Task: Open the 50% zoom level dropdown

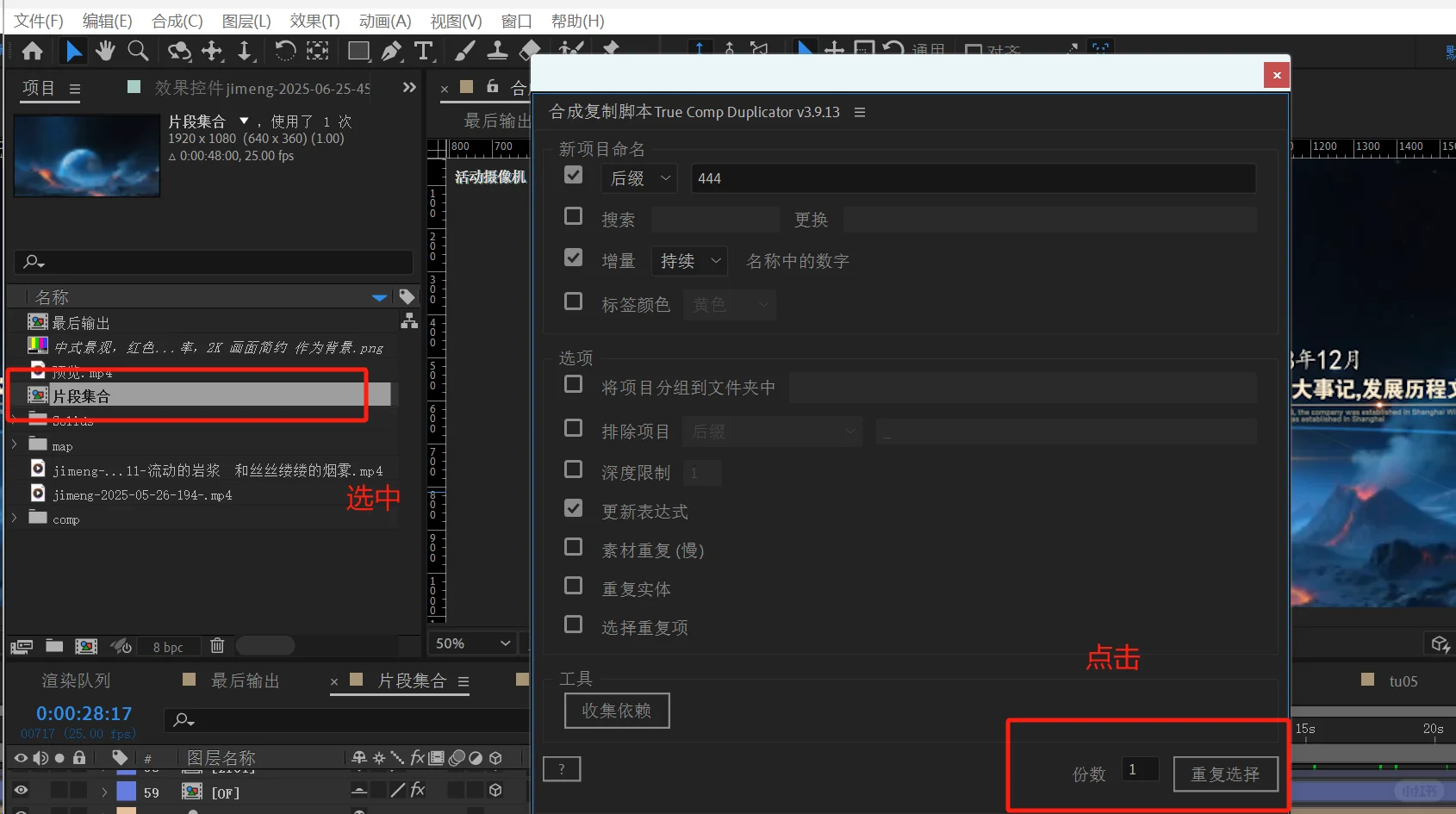Action: [x=472, y=643]
